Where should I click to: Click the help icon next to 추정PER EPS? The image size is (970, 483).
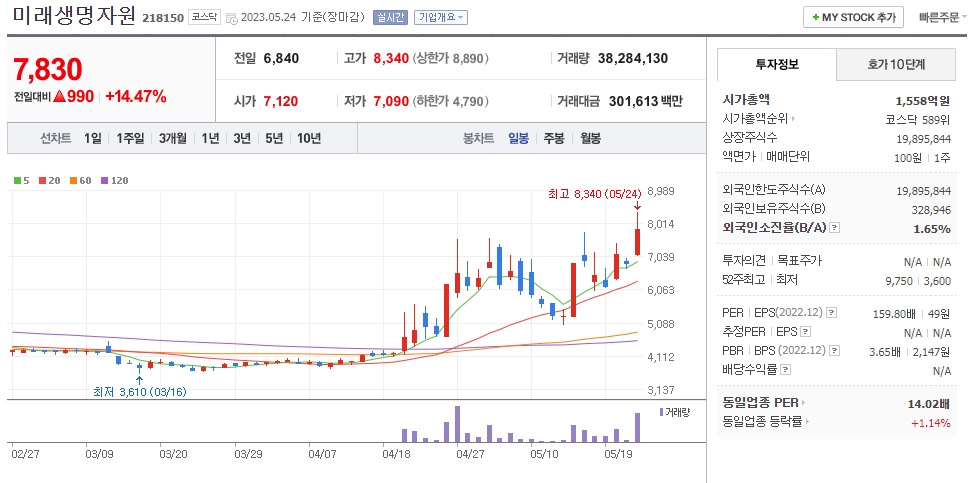coord(805,332)
